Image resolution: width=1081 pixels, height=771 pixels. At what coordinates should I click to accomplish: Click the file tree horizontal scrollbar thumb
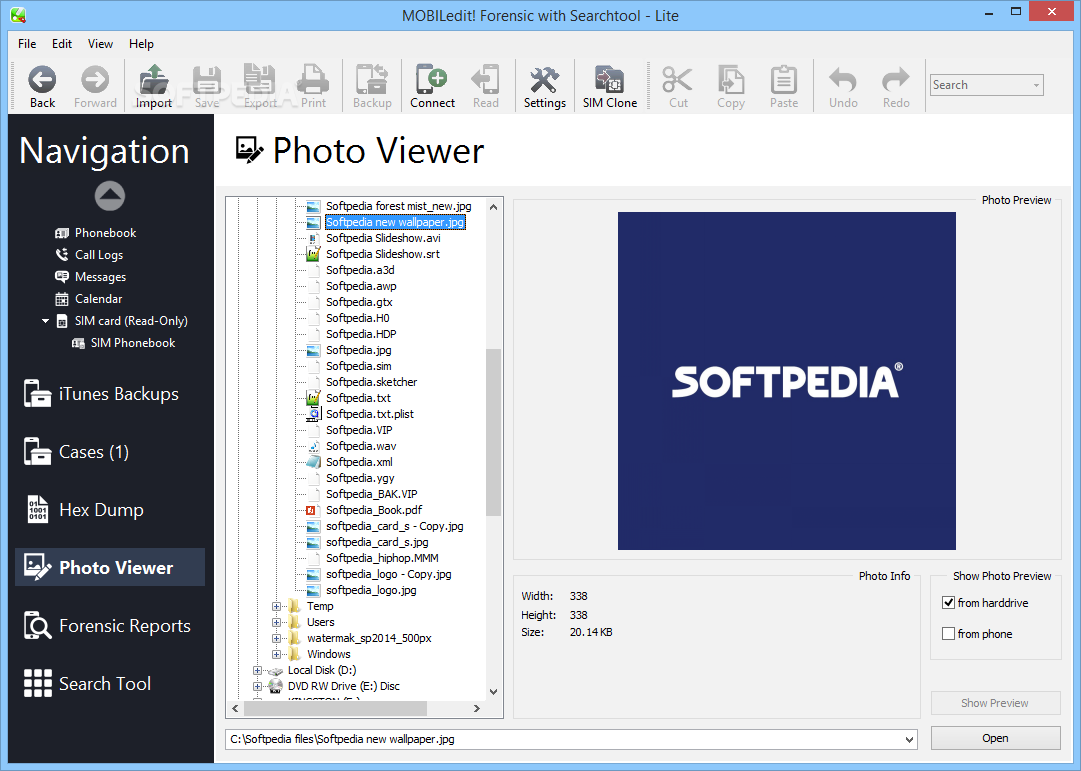336,708
